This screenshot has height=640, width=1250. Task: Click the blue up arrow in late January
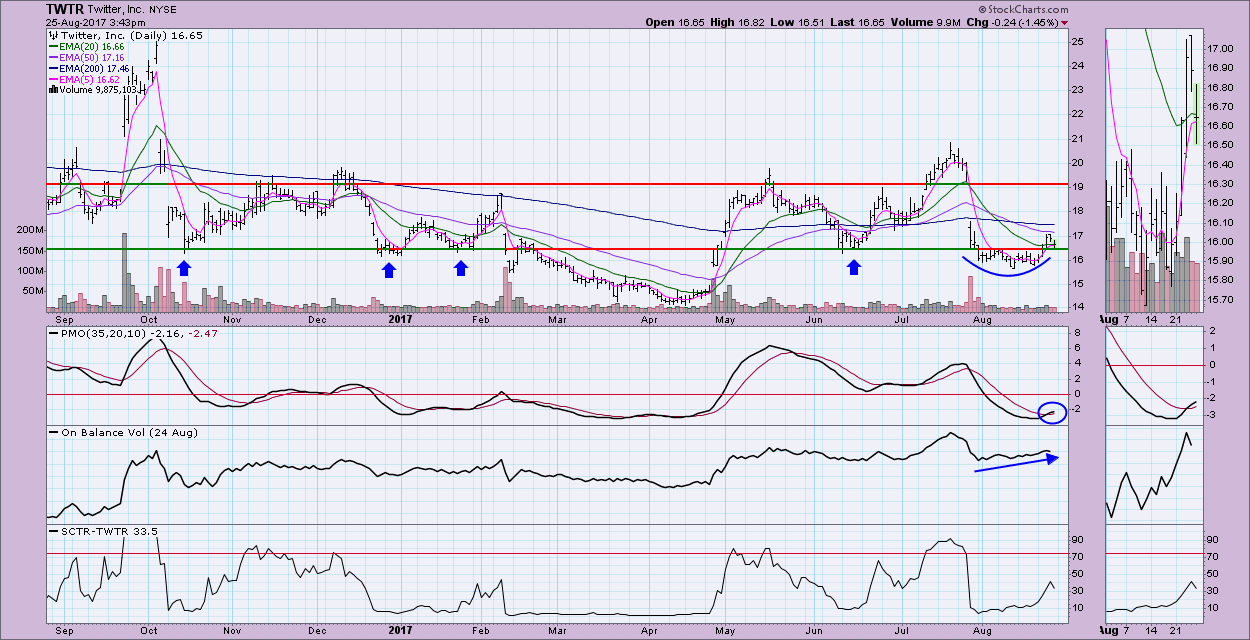click(x=461, y=267)
